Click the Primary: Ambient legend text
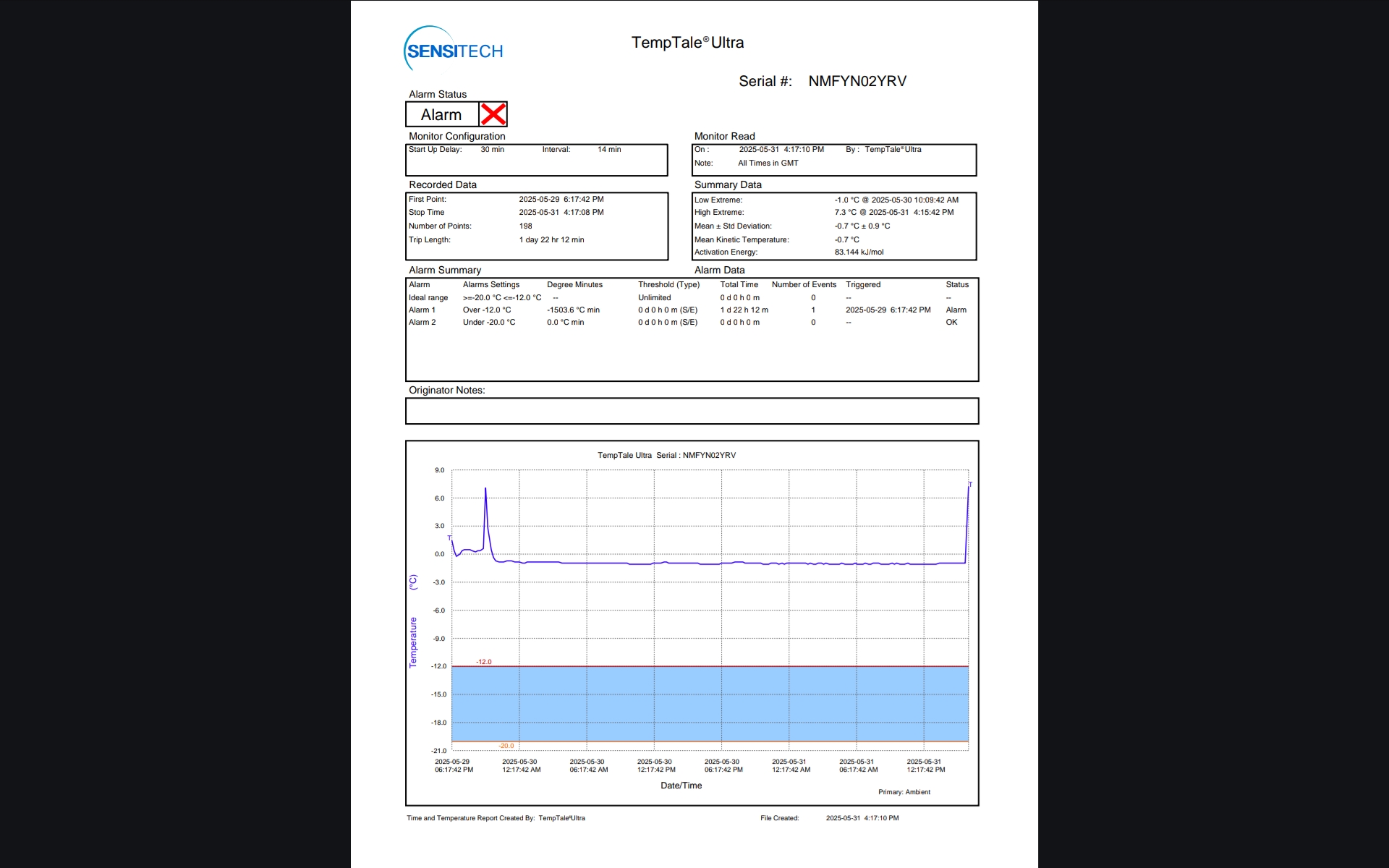The image size is (1389, 868). pyautogui.click(x=904, y=792)
